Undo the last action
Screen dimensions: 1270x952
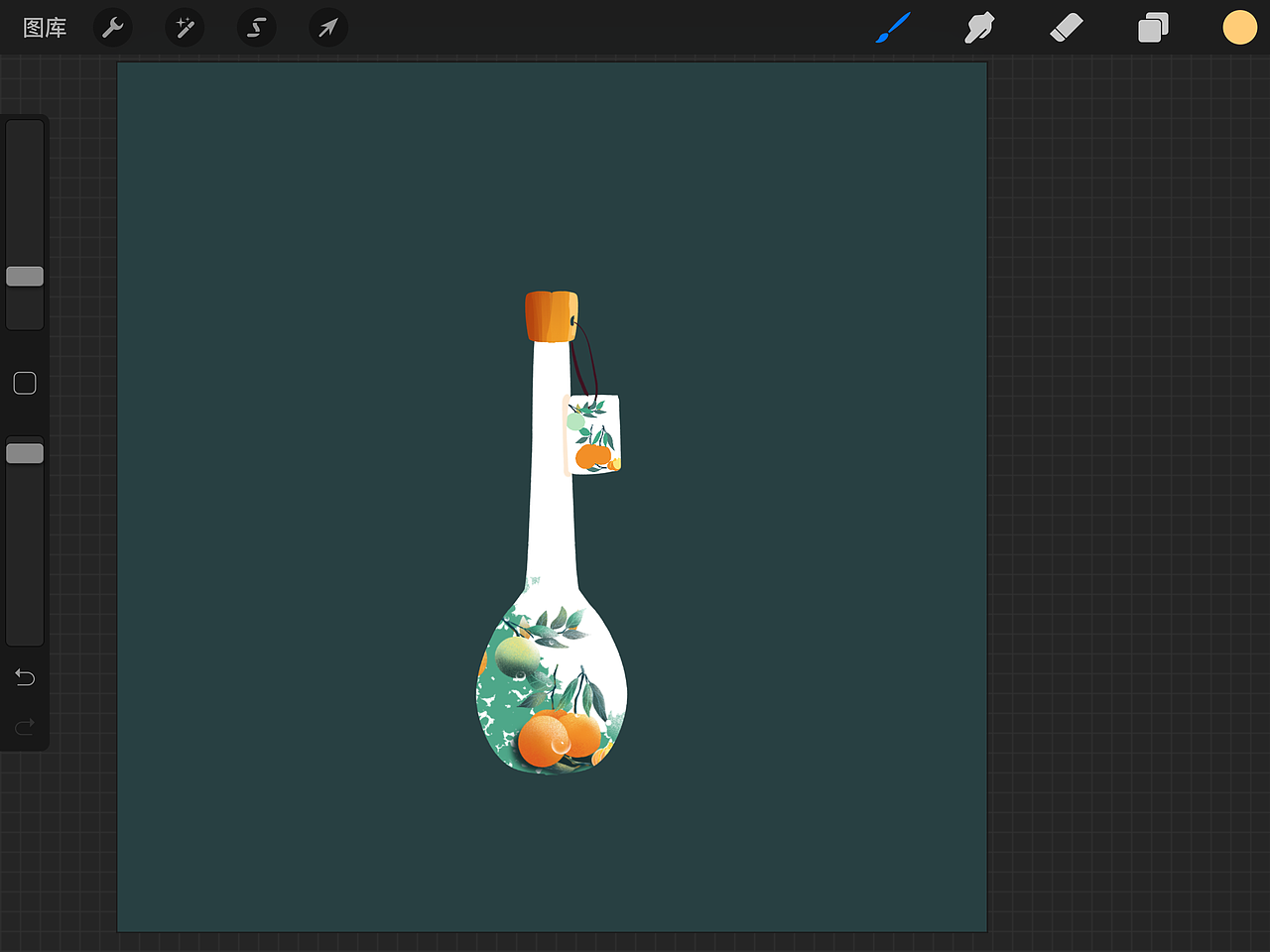[x=25, y=677]
